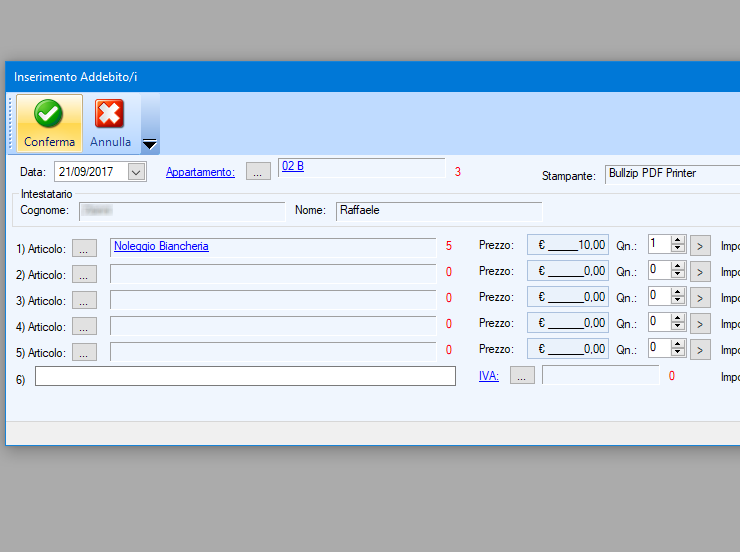The height and width of the screenshot is (552, 740).
Task: Open the Data date picker dropdown
Action: (x=137, y=172)
